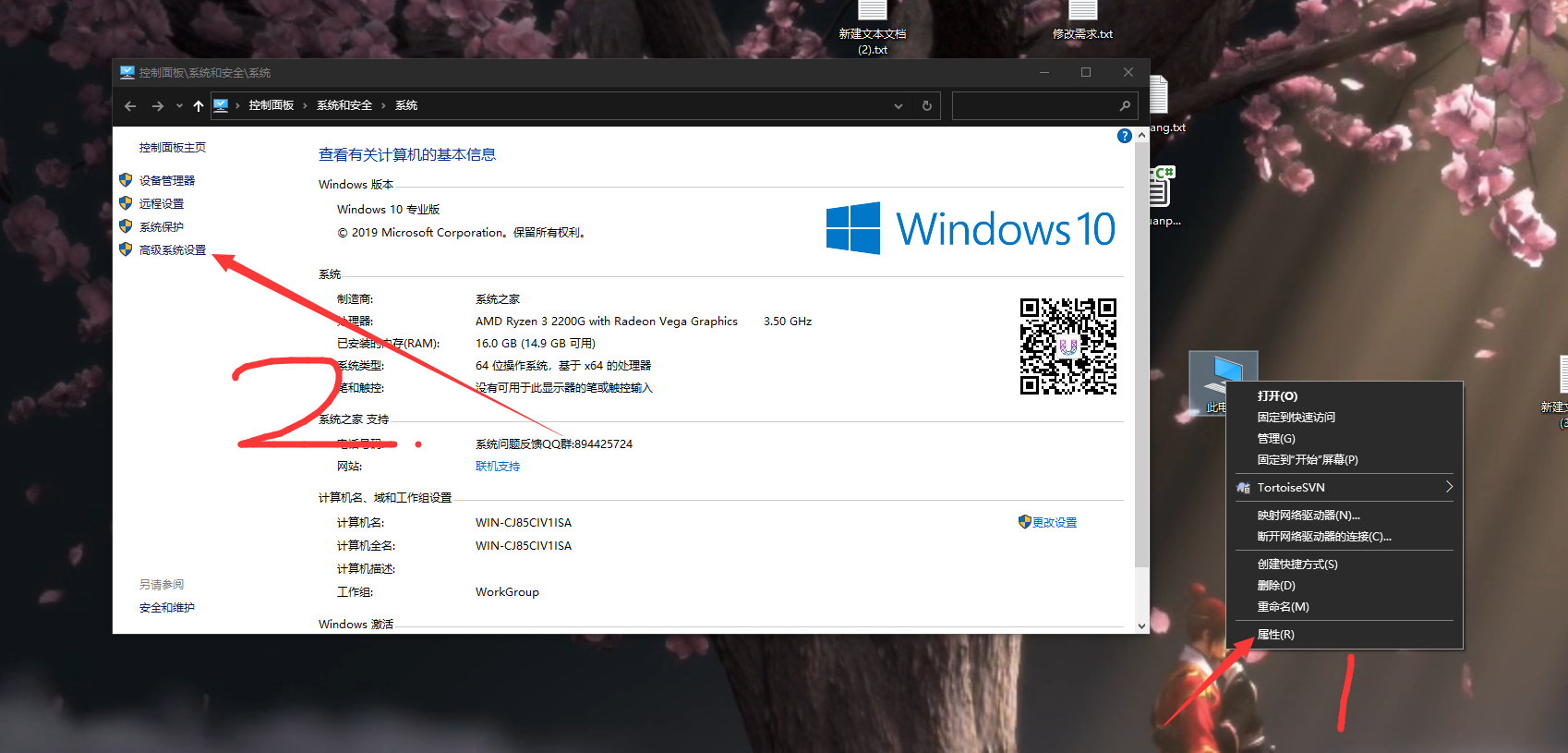Choose 重命名(M) in context menu
The image size is (1568, 753).
point(1345,606)
